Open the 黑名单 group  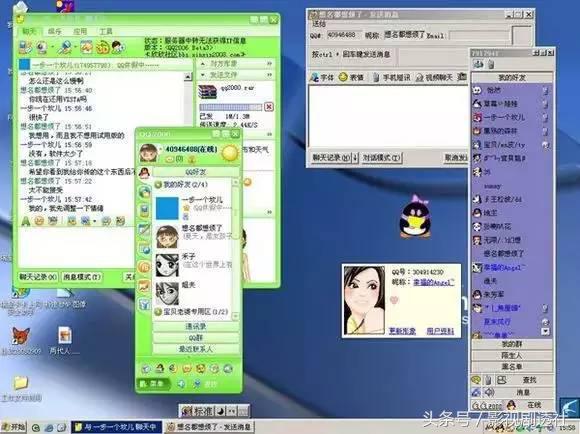point(512,367)
